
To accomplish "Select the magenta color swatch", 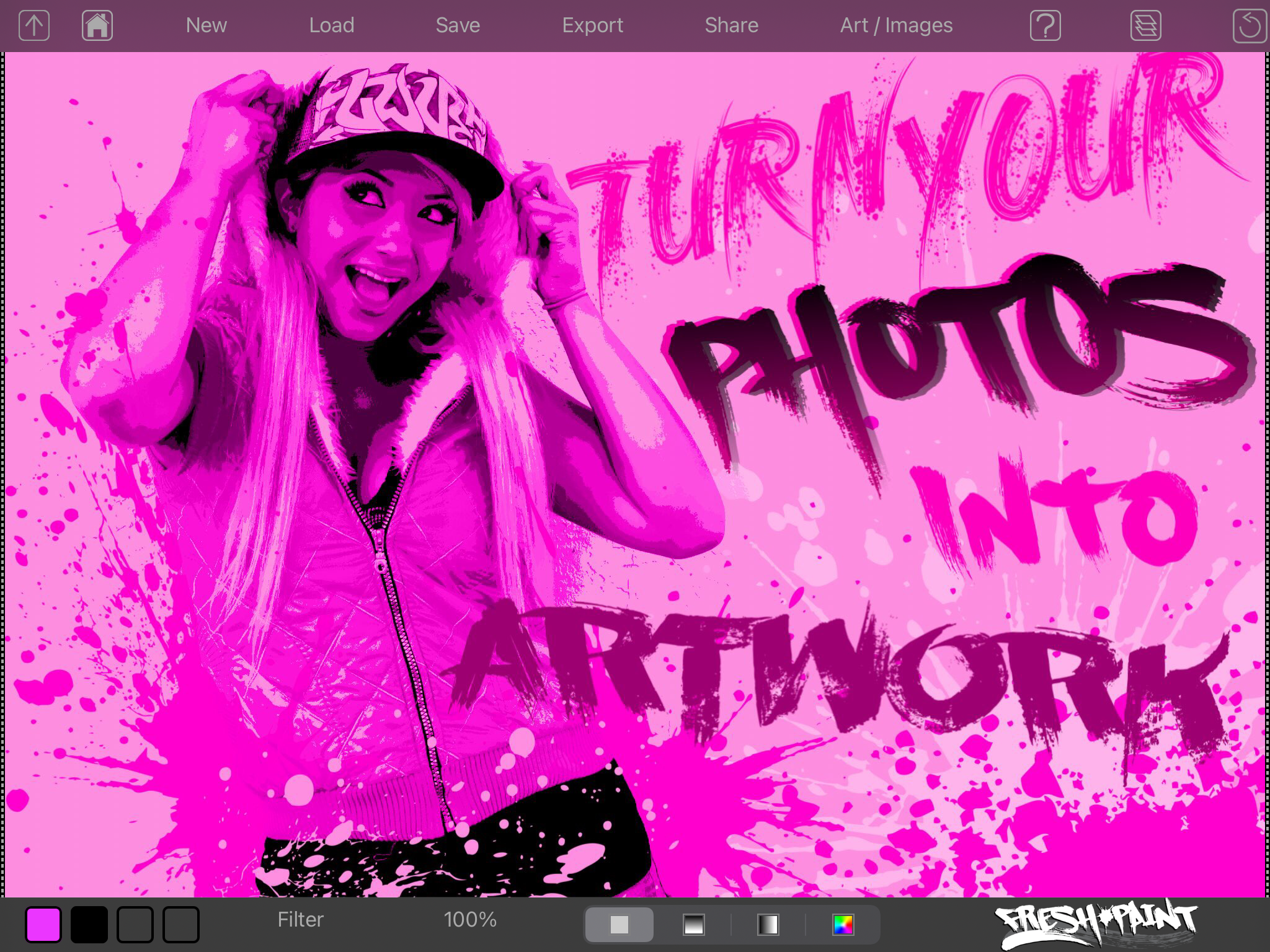I will (x=43, y=925).
